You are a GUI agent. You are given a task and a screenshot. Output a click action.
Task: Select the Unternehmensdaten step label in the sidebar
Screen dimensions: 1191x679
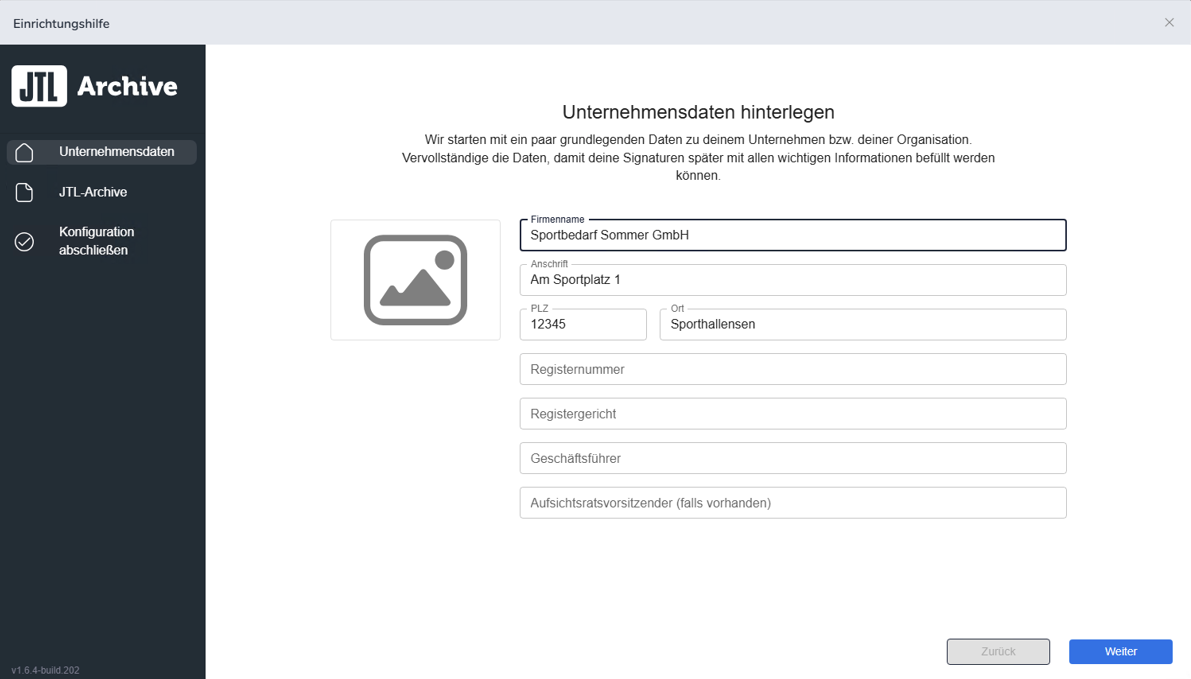tap(116, 152)
